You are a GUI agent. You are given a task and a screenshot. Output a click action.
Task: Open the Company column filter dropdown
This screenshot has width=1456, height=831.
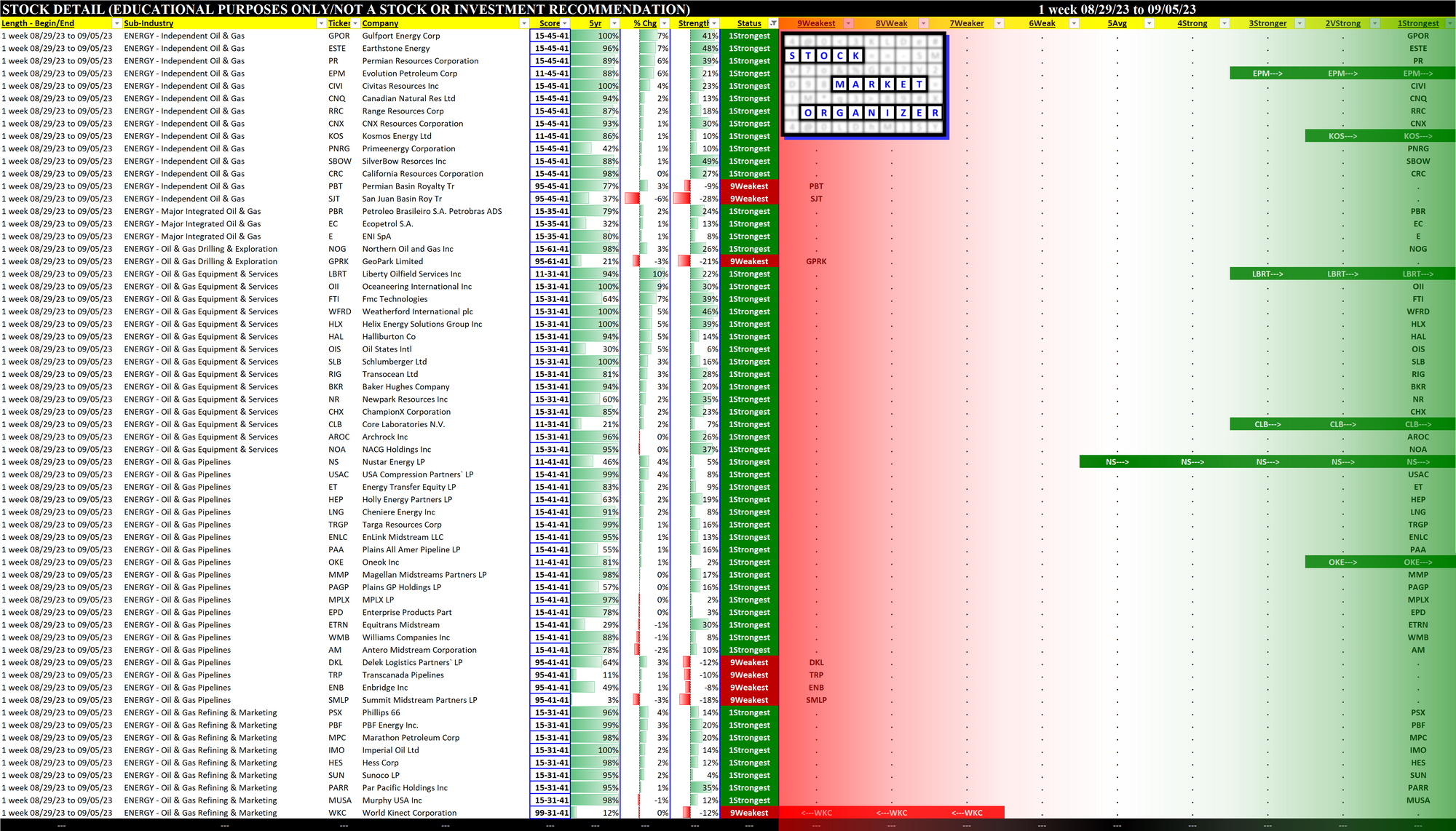point(523,23)
